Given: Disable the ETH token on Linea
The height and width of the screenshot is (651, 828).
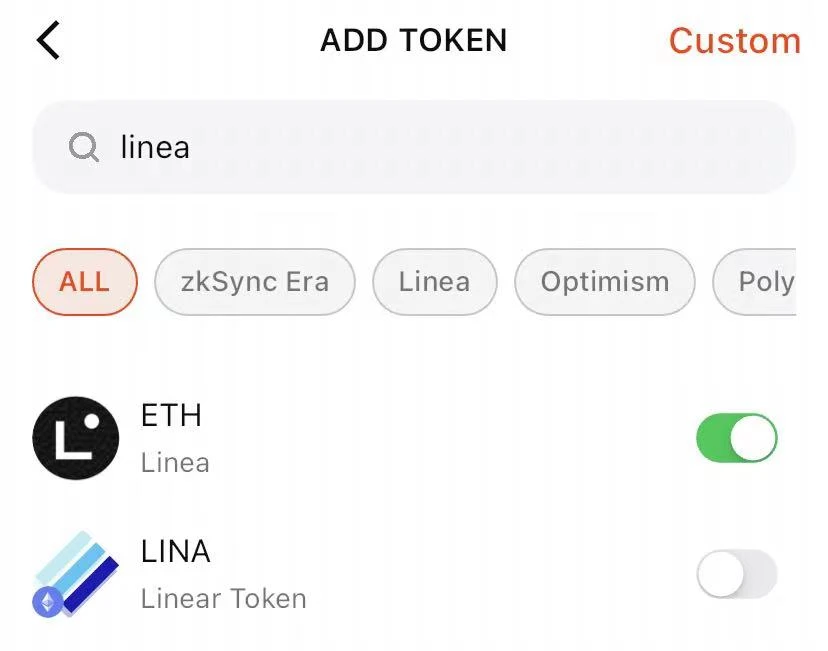Looking at the screenshot, I should [x=737, y=437].
